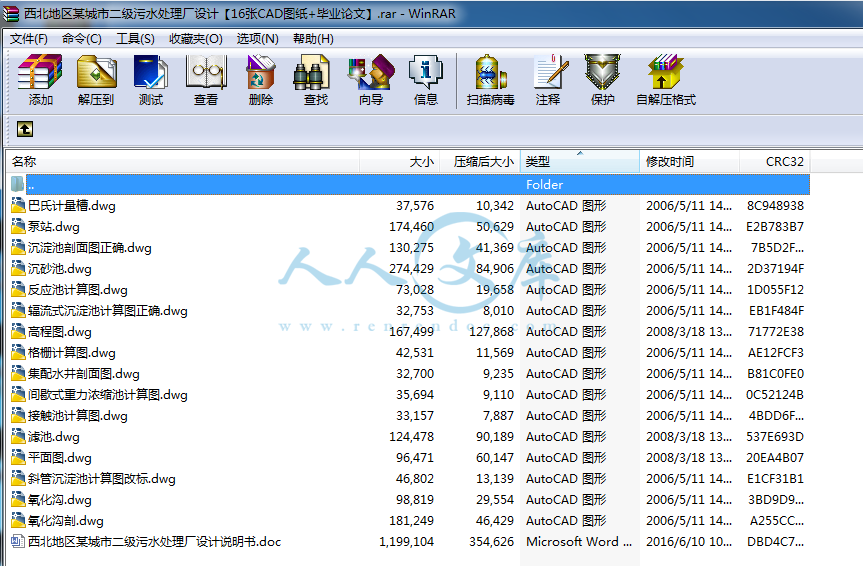This screenshot has height=566, width=863.
Task: Select 西北地区某城市二级污水处理厂设计说明书.doc name
Action: (x=154, y=541)
